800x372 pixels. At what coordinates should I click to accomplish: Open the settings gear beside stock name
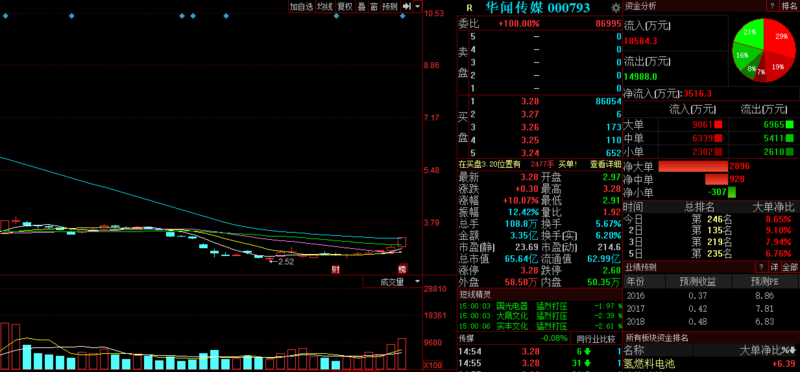coord(616,8)
